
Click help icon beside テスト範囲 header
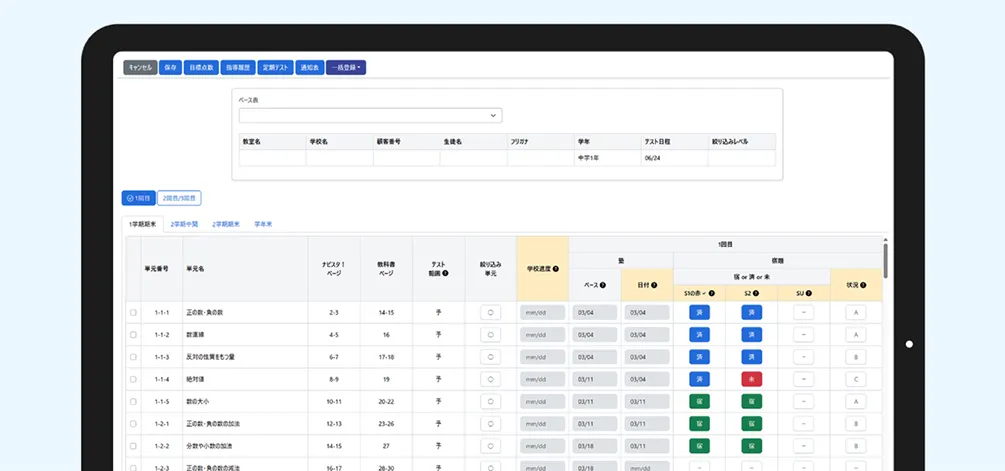(445, 273)
